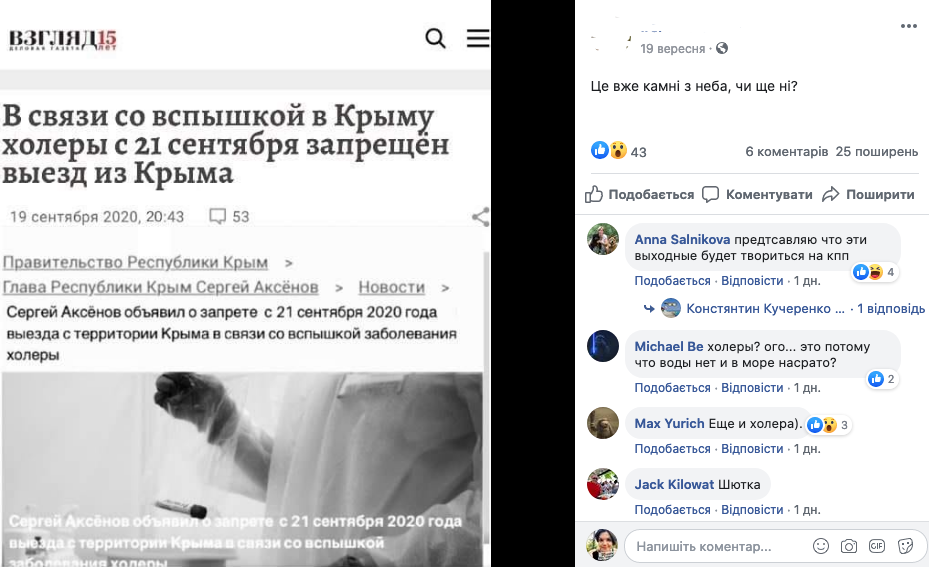Open the hamburger menu on Взгляд header
929x567 pixels.
coord(478,38)
